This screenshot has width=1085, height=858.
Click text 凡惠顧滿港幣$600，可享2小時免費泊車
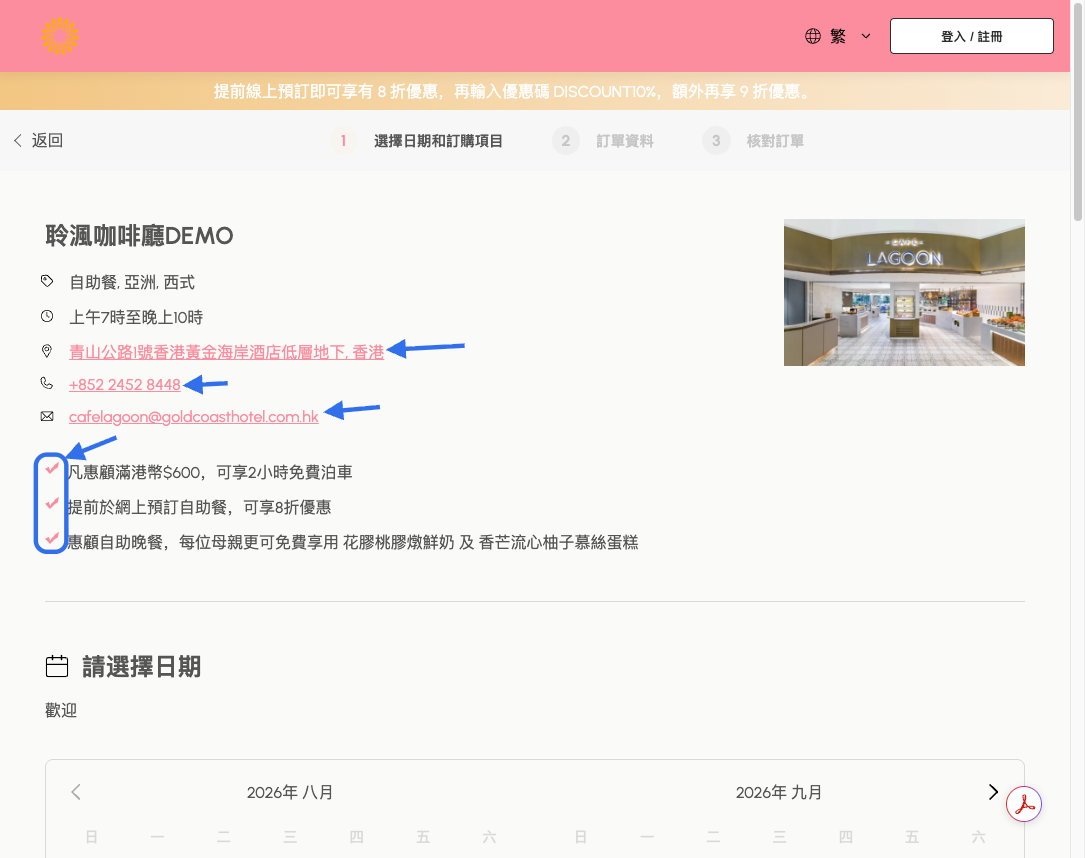coord(210,473)
